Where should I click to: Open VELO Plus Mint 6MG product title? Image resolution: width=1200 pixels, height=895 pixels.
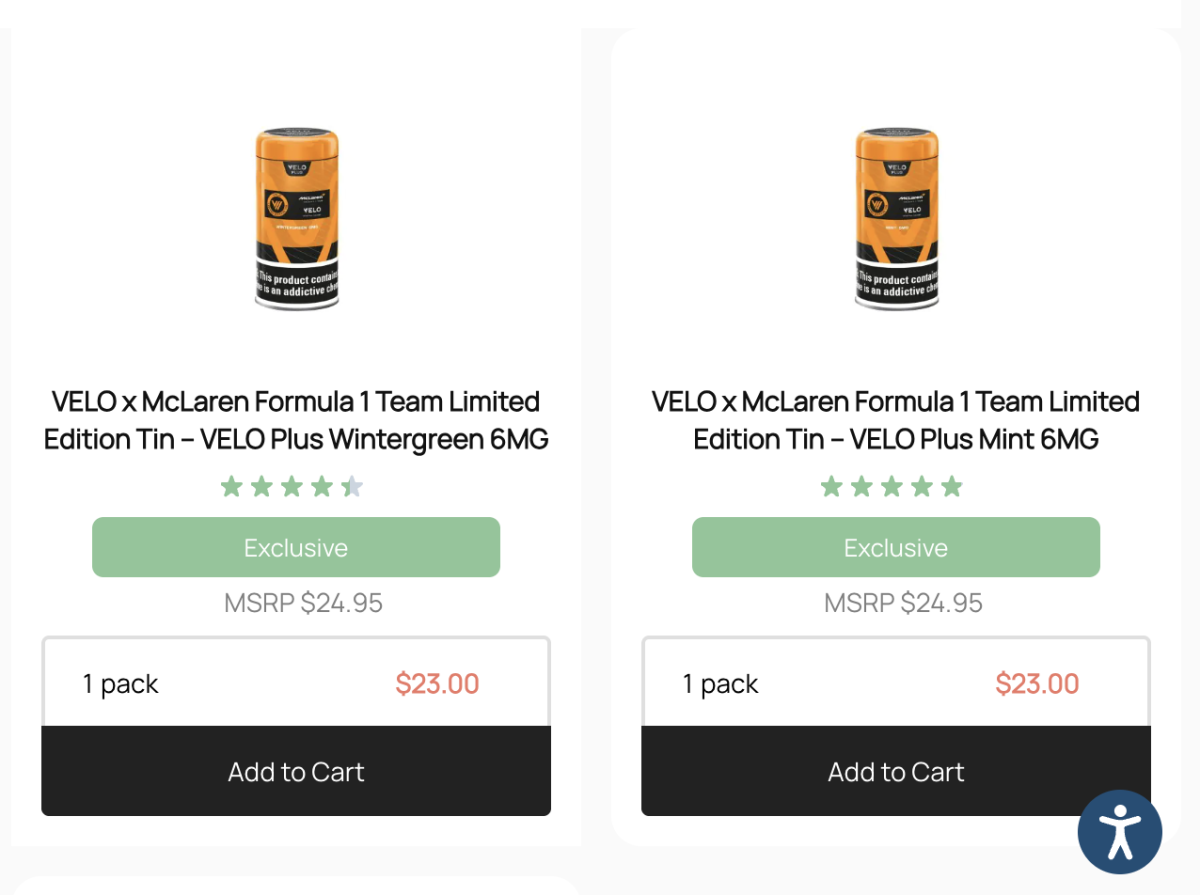point(896,420)
